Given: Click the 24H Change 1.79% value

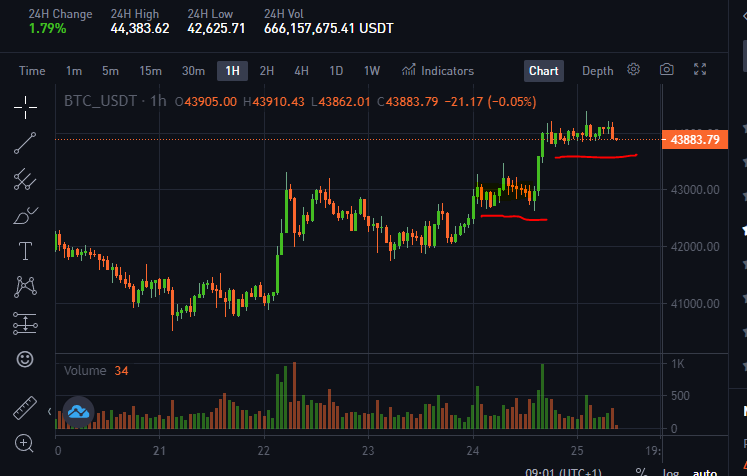Looking at the screenshot, I should (x=48, y=29).
